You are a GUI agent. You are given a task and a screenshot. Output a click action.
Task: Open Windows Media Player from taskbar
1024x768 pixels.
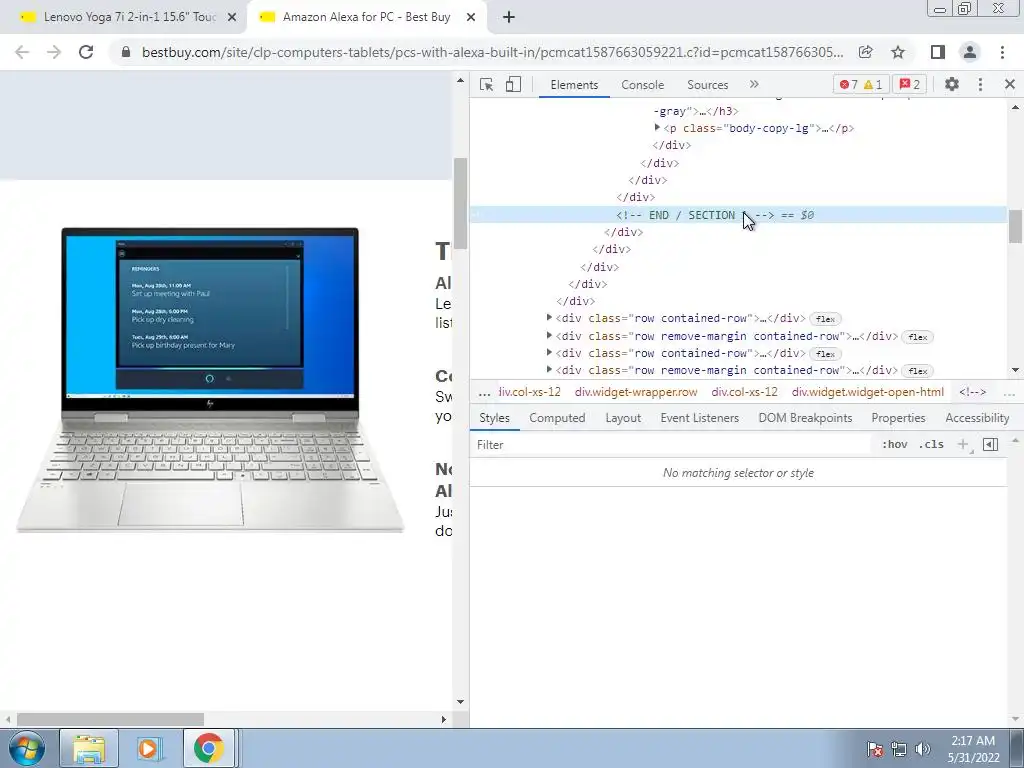coord(149,748)
